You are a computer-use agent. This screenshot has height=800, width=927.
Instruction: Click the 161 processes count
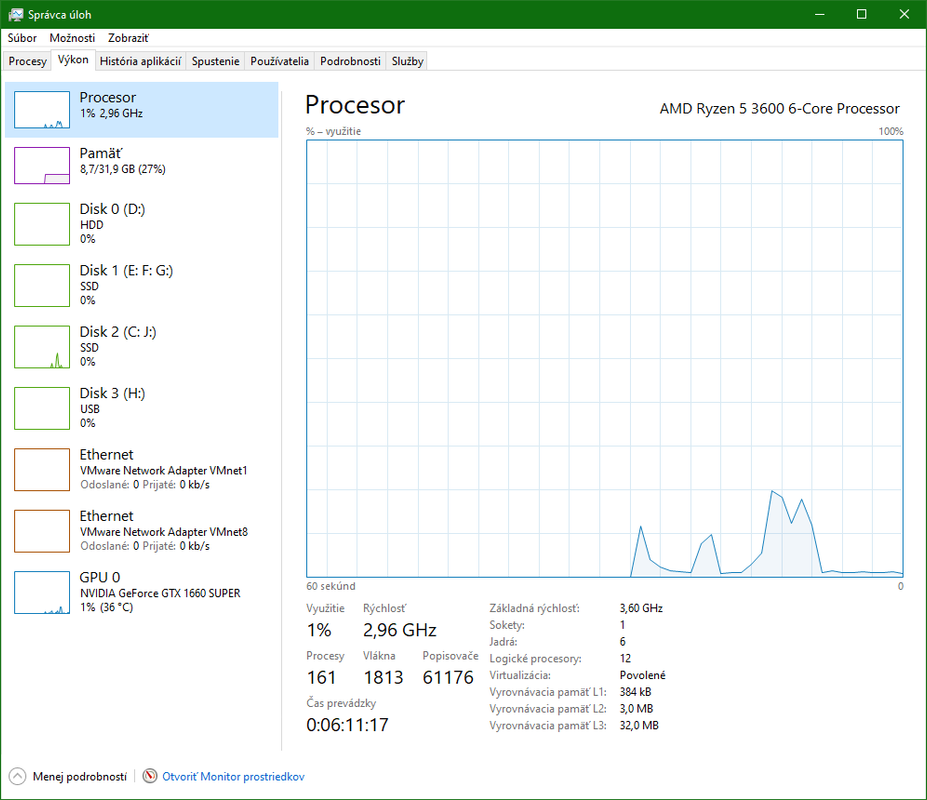[x=321, y=678]
